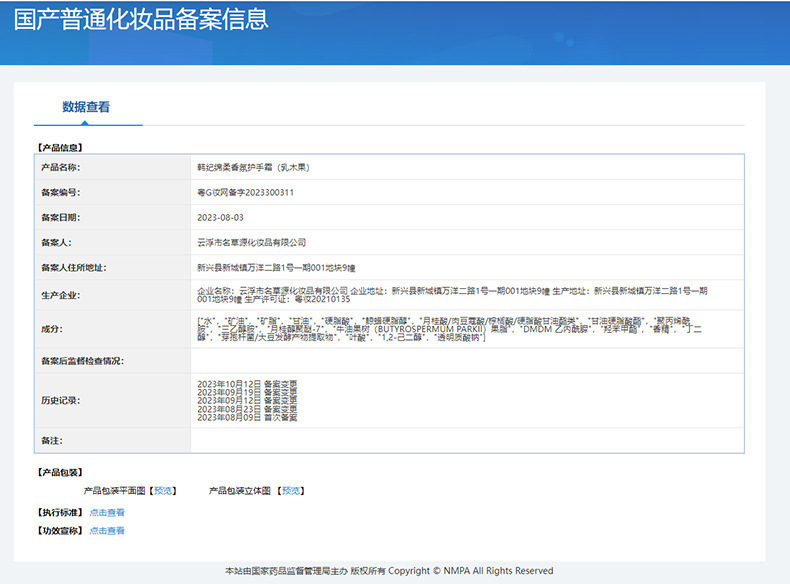Viewport: 790px width, 584px height.
Task: Click the 产品包装平面图 label
Action: coord(114,490)
